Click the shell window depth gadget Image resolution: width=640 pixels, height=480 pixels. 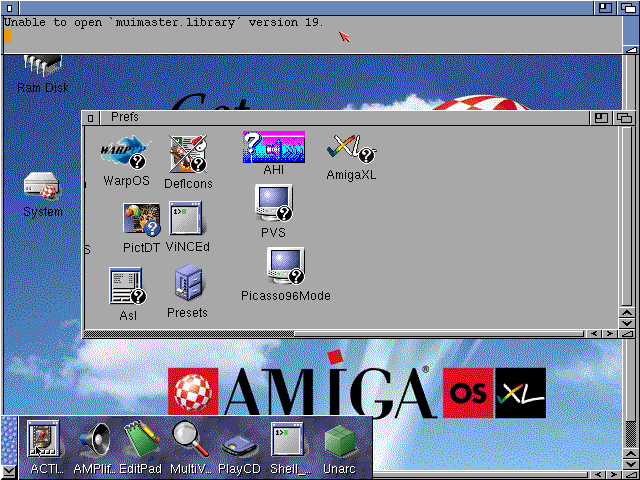(x=629, y=8)
